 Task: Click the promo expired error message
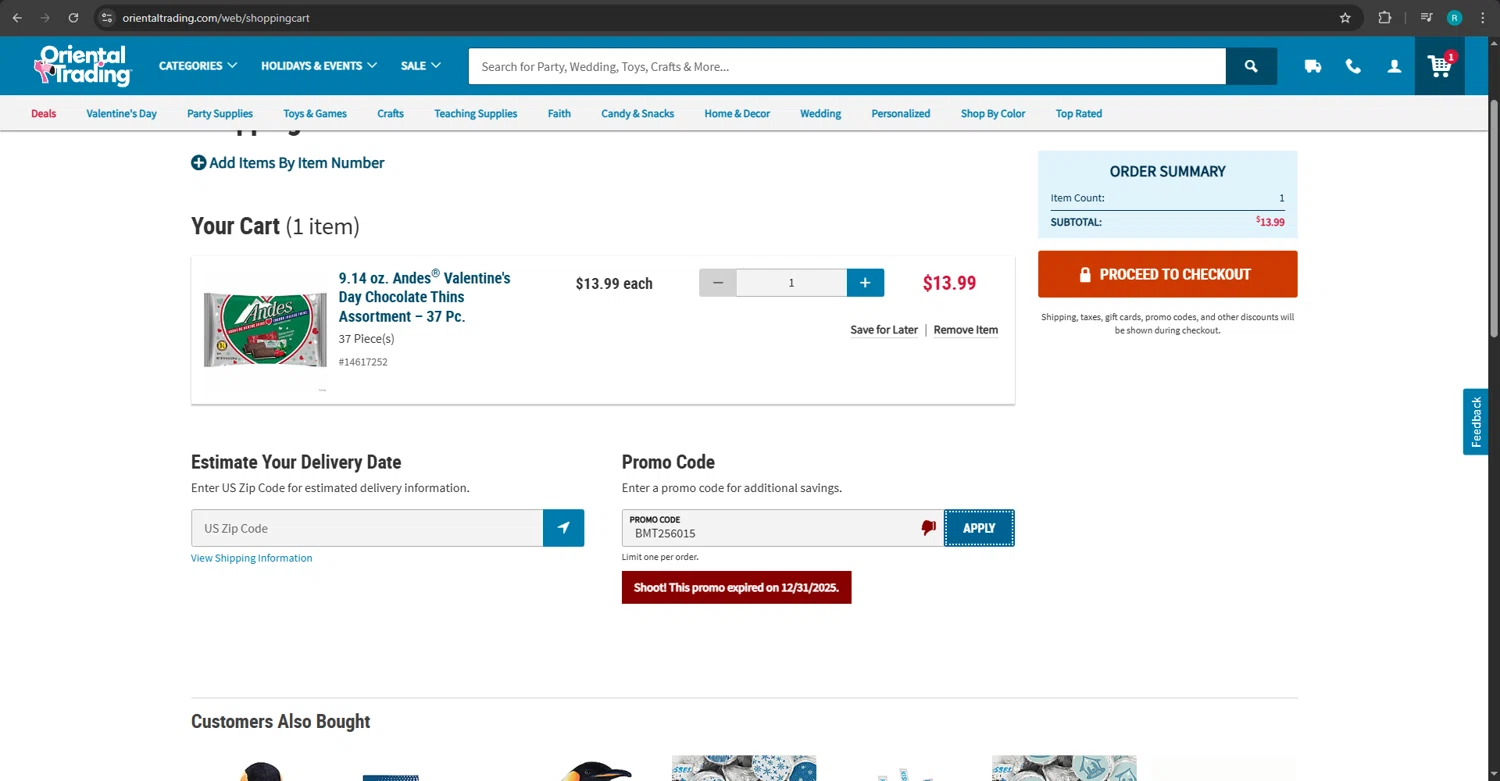coord(737,587)
